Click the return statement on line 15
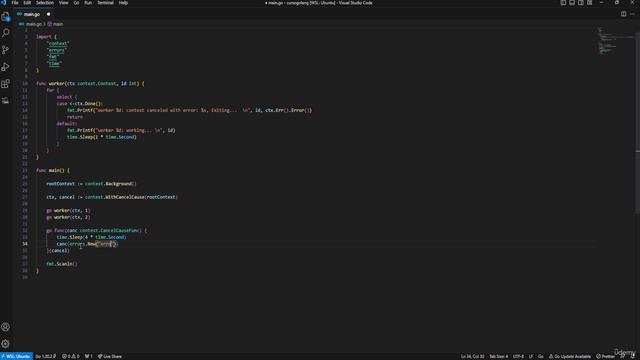Screen dimensions: 640x360 (75, 117)
